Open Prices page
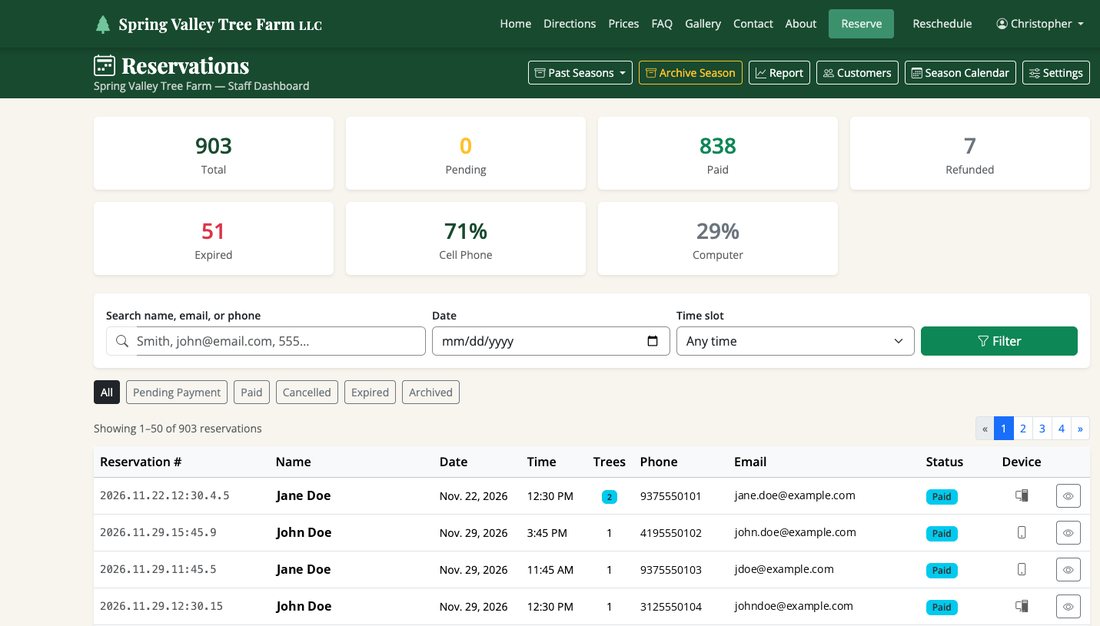The image size is (1100, 626). (624, 24)
